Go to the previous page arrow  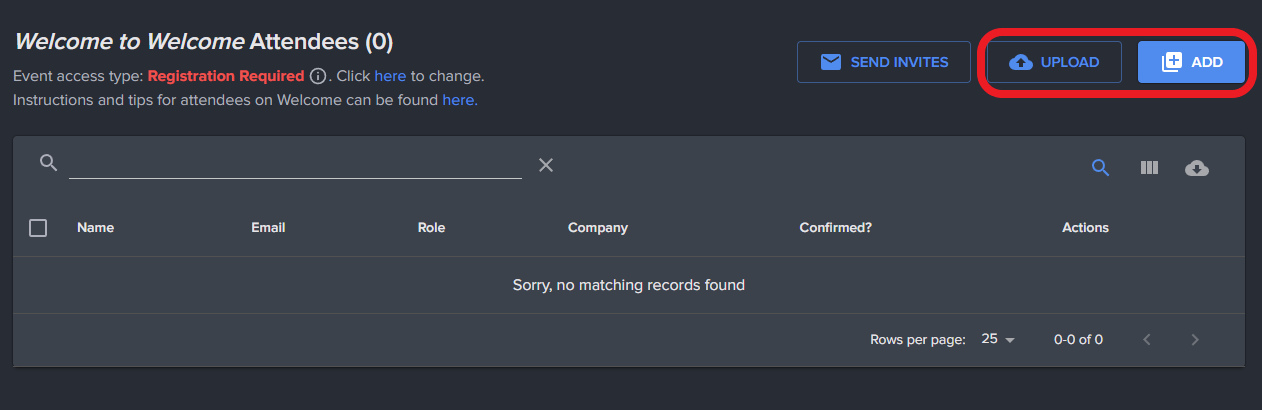pyautogui.click(x=1147, y=340)
